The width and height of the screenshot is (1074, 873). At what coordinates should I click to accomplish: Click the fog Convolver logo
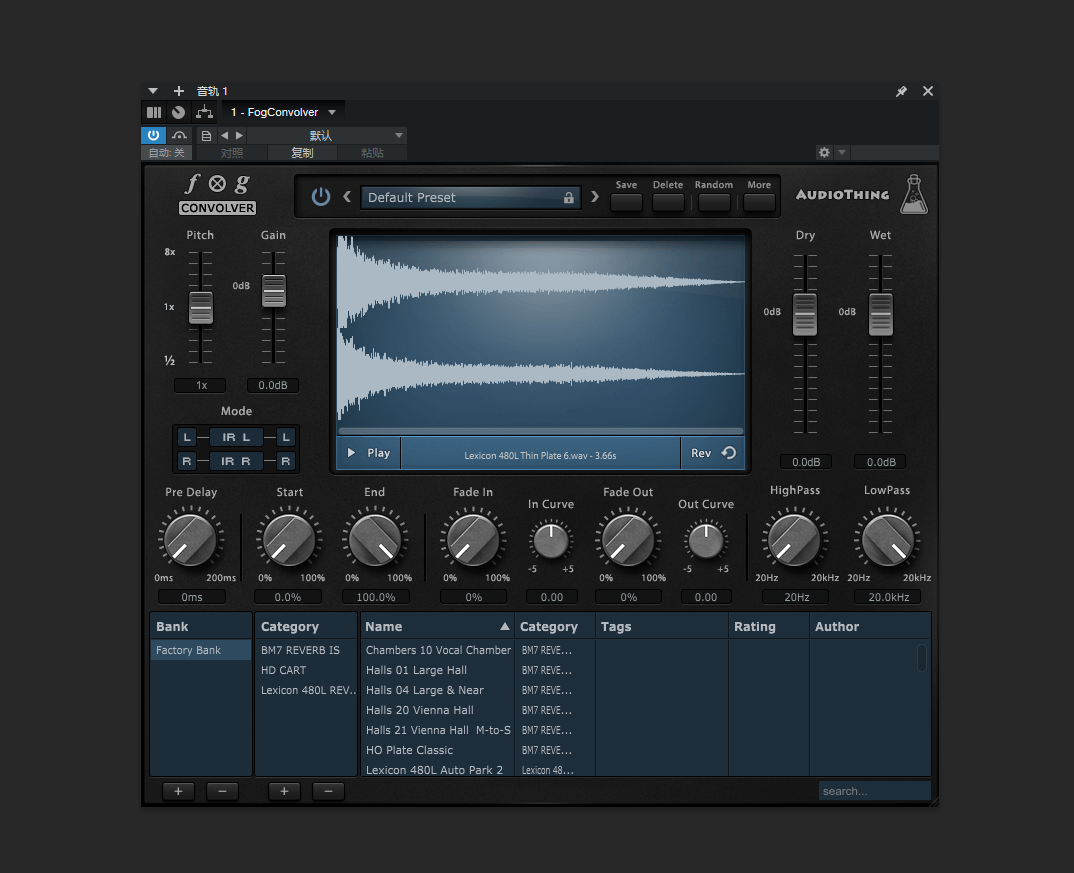218,194
